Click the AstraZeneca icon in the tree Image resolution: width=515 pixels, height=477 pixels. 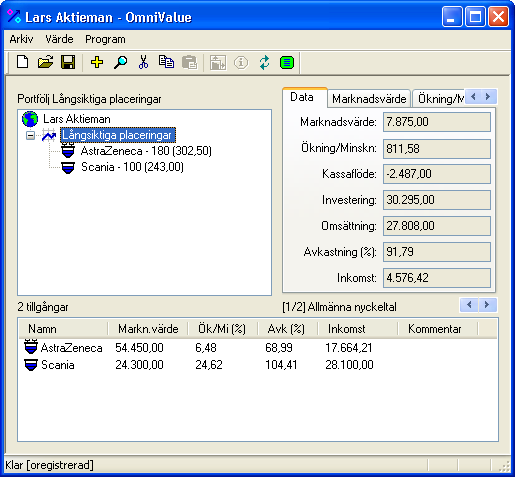68,151
